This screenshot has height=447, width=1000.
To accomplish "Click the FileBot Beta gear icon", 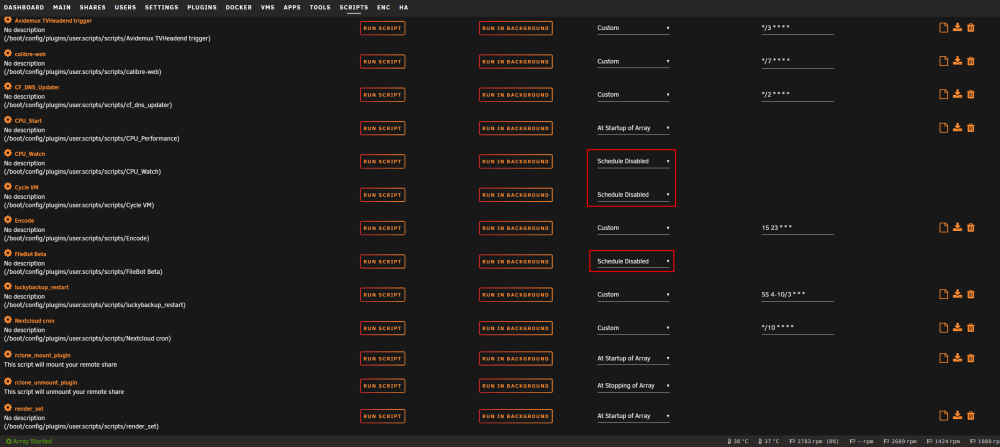I will click(x=8, y=253).
